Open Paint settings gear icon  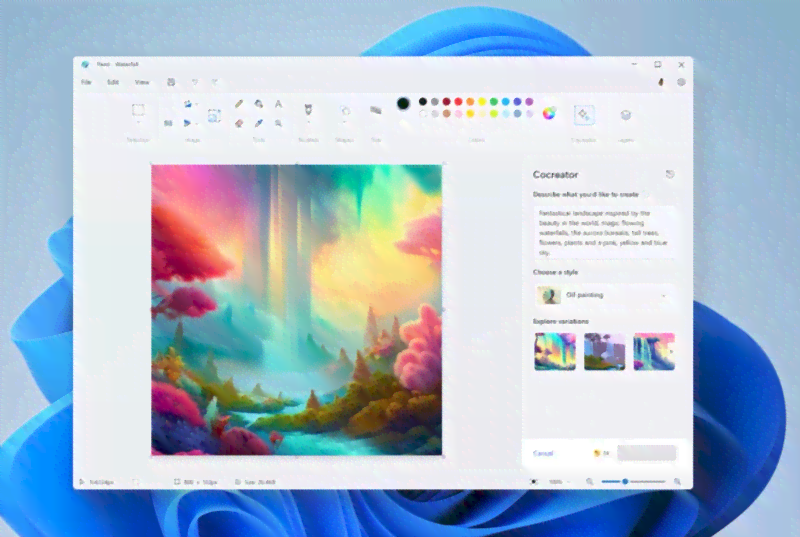681,82
